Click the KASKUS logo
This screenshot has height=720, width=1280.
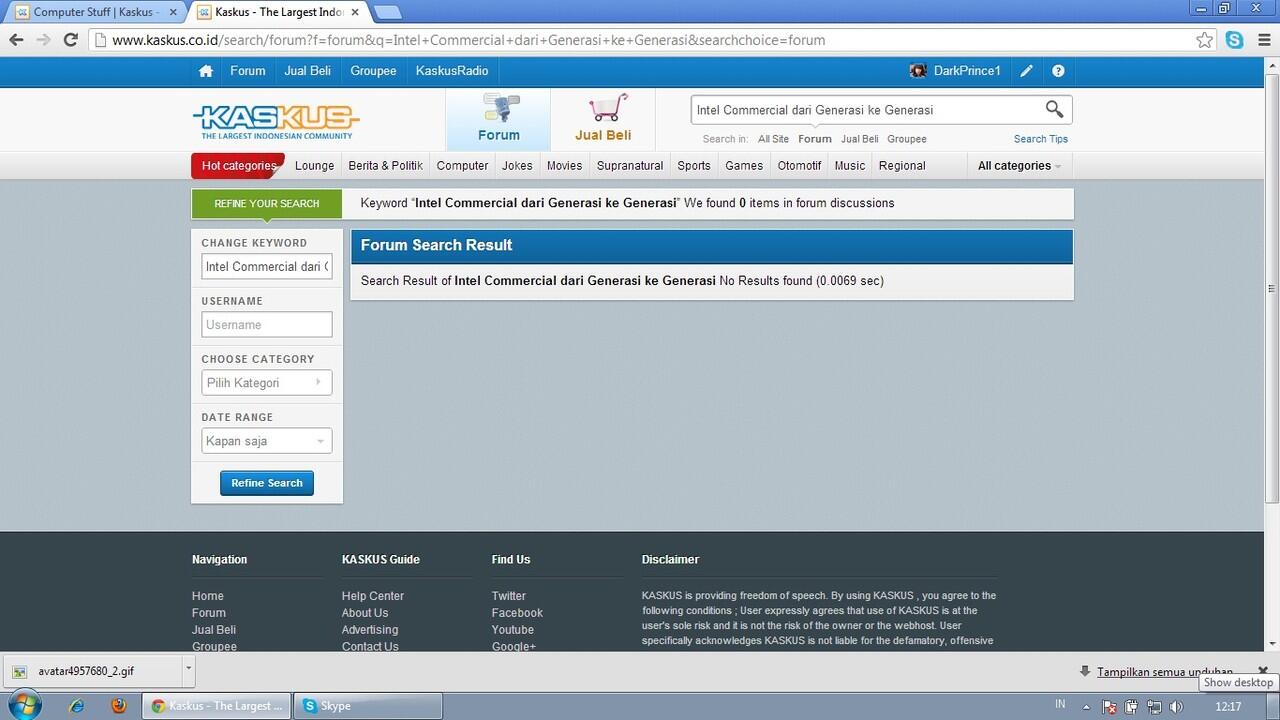coord(275,121)
